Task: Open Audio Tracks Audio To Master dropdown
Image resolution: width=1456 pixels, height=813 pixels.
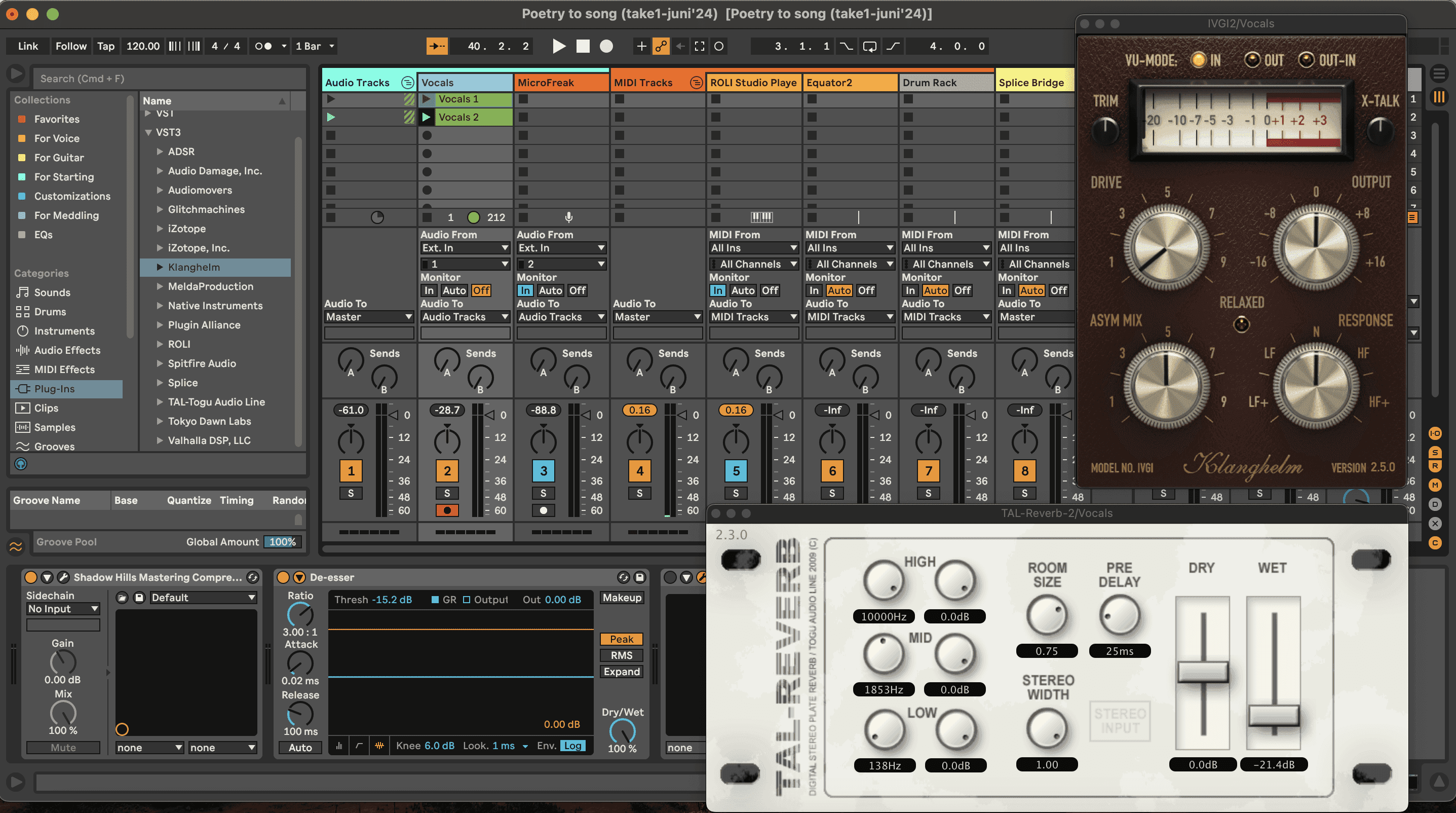Action: point(369,317)
